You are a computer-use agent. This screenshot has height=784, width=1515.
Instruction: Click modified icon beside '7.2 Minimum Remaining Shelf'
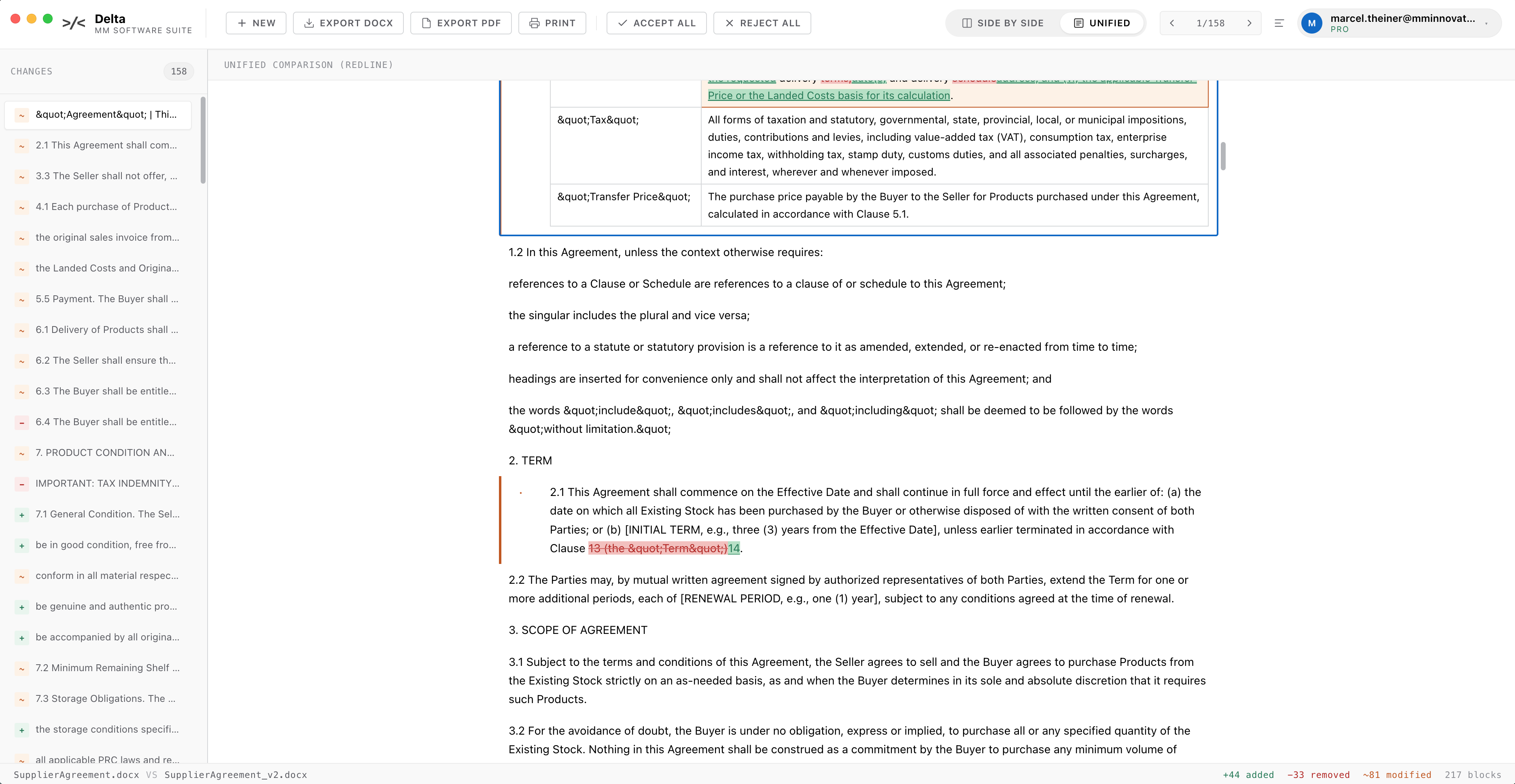22,668
